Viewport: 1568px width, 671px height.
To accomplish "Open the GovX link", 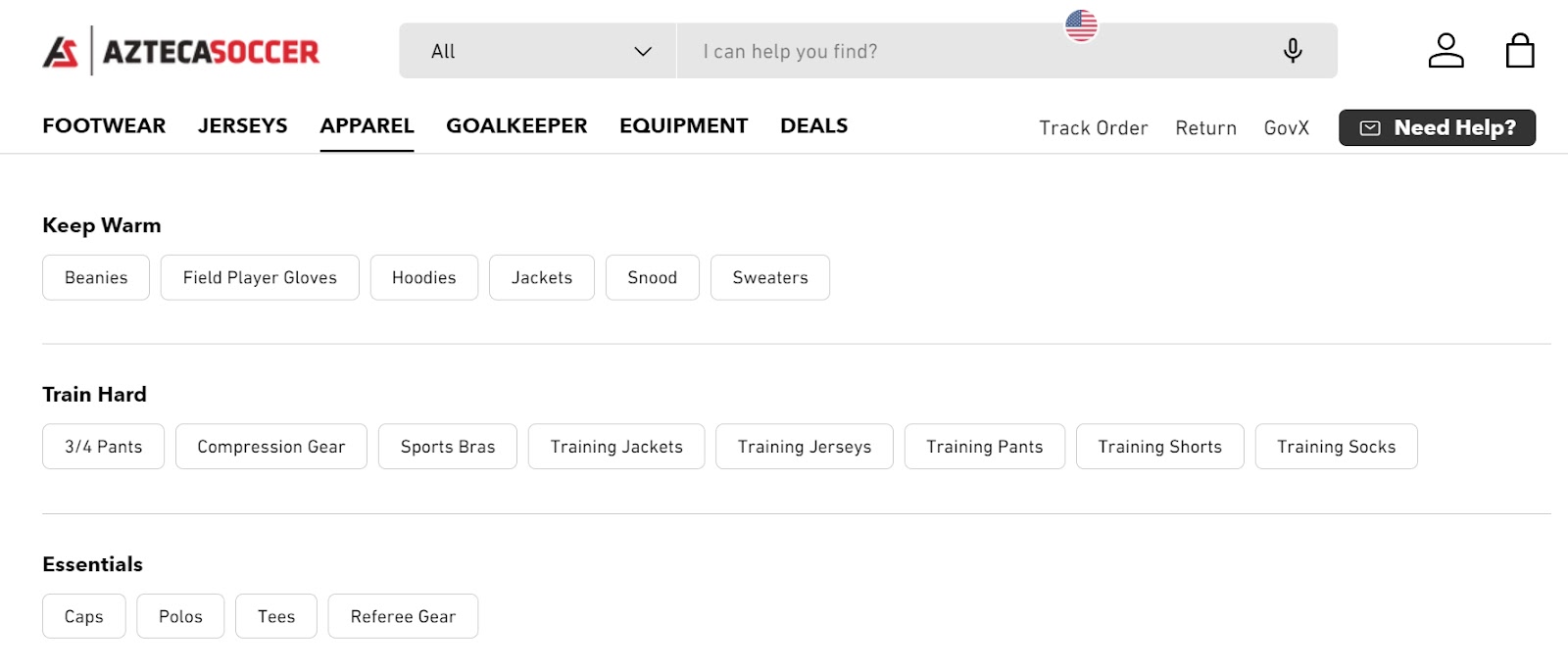I will (x=1286, y=127).
